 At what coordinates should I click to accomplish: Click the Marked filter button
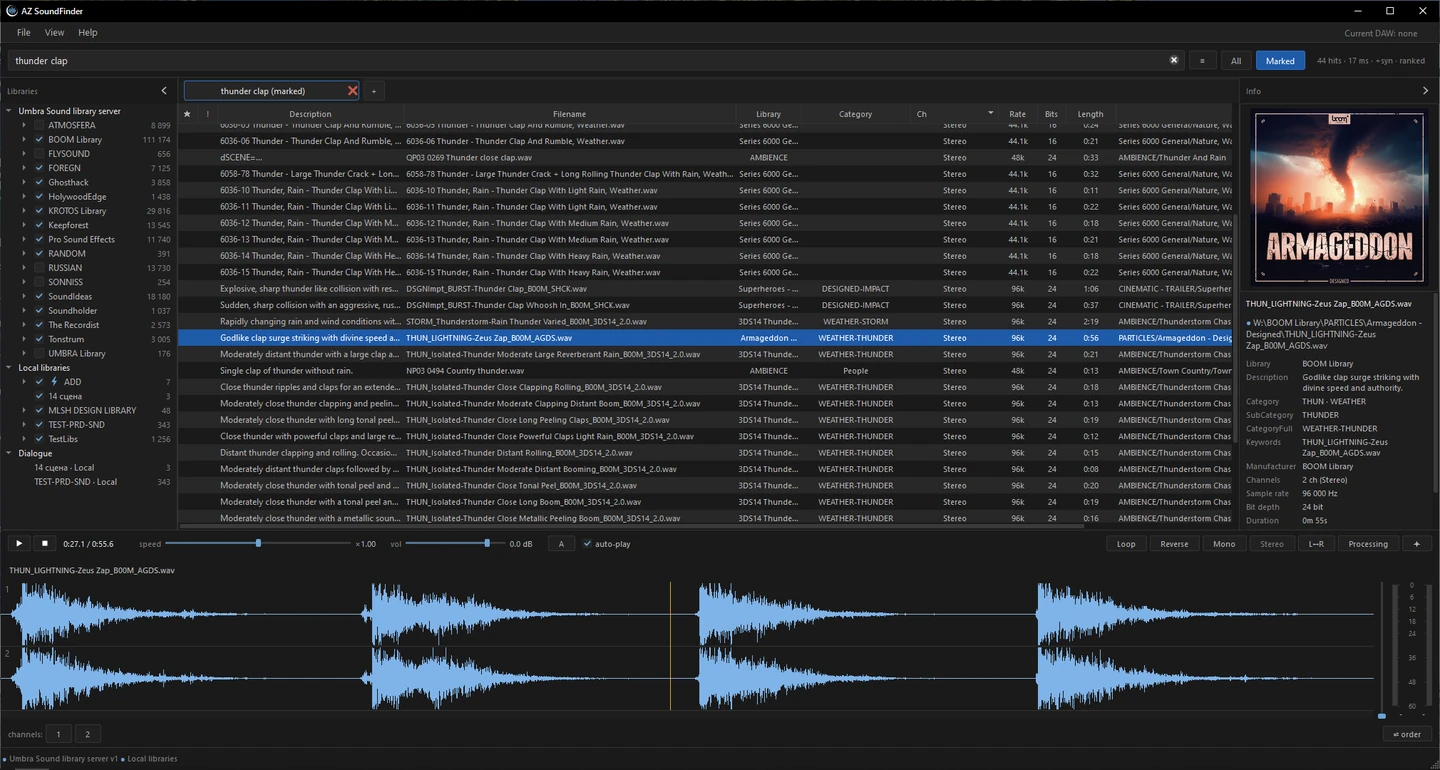1280,60
